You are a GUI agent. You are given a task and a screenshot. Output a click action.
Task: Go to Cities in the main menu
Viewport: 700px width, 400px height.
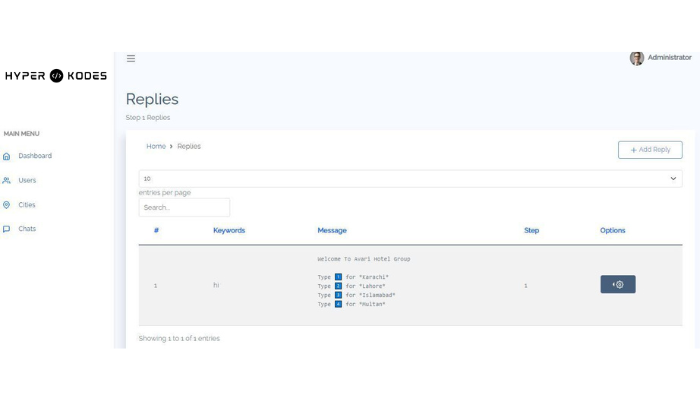click(27, 205)
